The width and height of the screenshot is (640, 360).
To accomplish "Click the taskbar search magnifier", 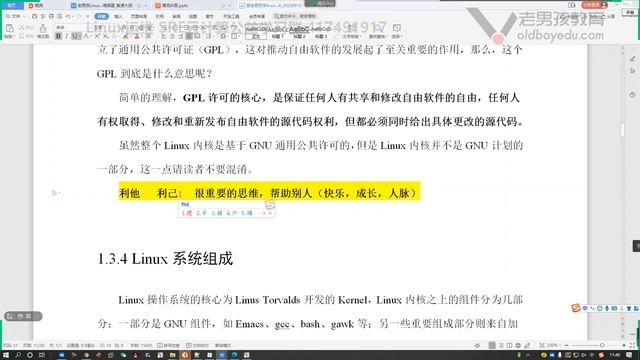I will (18, 355).
